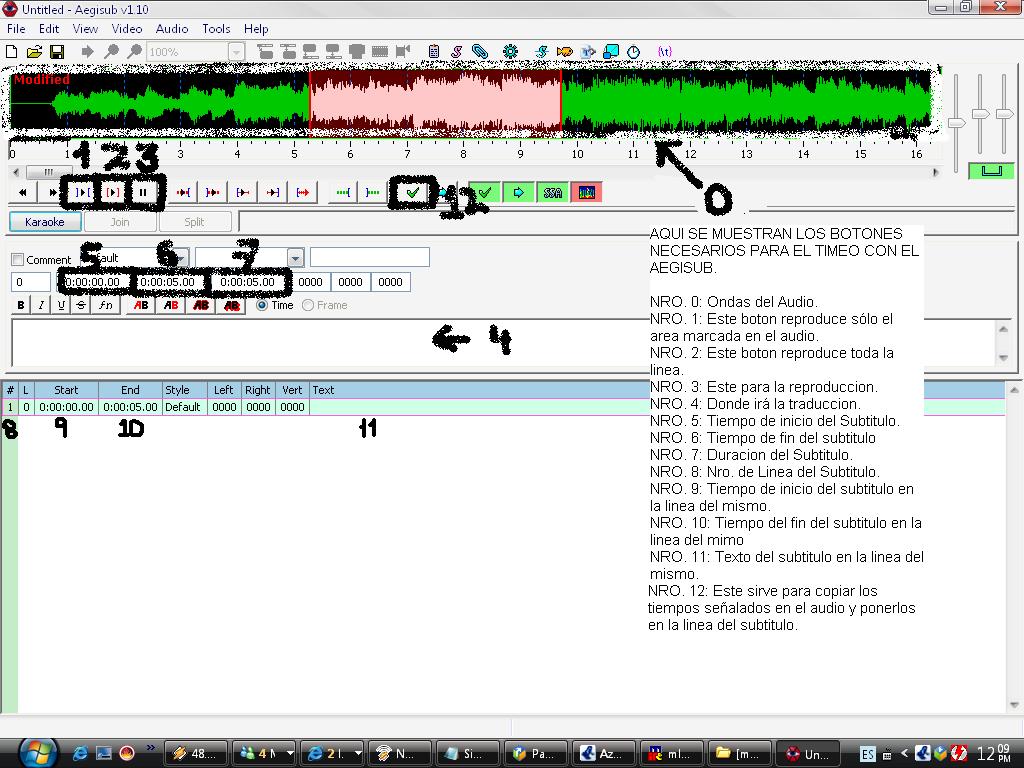Play first 500 ms of selection
The image size is (1024, 768).
pyautogui.click(x=243, y=193)
